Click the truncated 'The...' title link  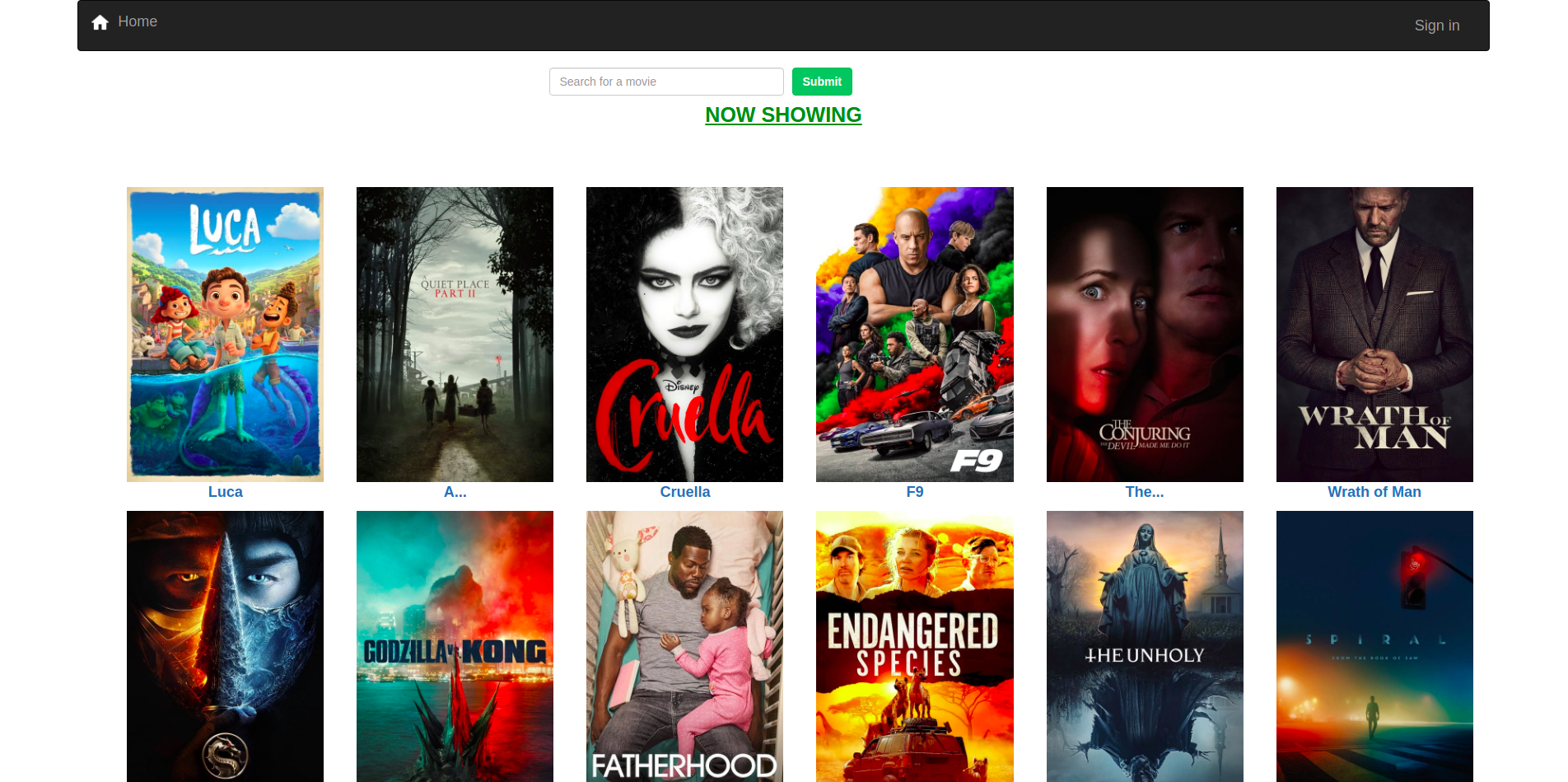(1145, 492)
